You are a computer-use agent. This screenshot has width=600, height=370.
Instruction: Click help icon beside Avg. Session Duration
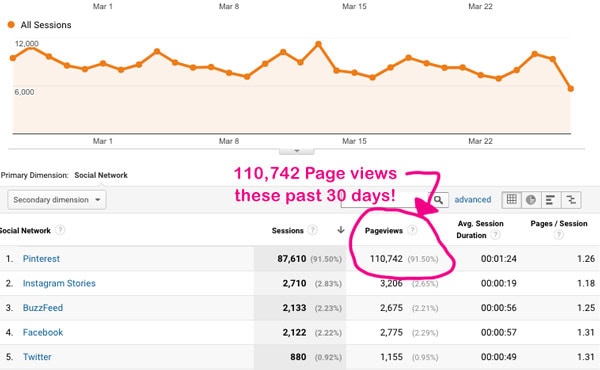496,235
